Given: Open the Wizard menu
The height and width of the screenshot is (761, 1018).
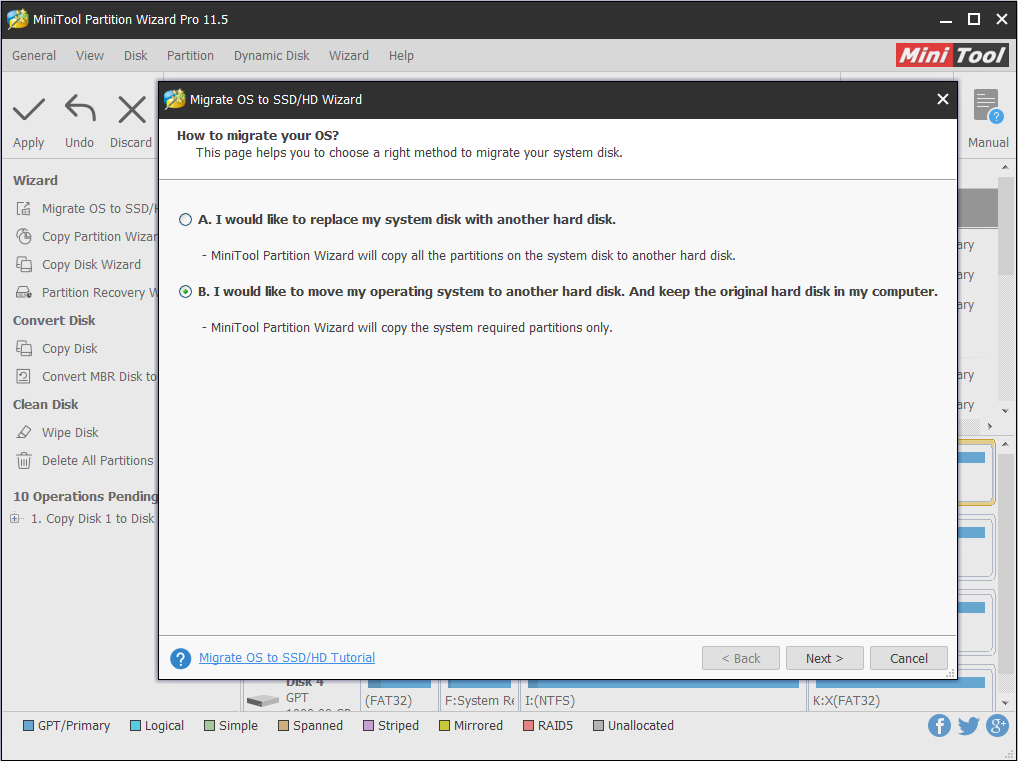Looking at the screenshot, I should [349, 56].
